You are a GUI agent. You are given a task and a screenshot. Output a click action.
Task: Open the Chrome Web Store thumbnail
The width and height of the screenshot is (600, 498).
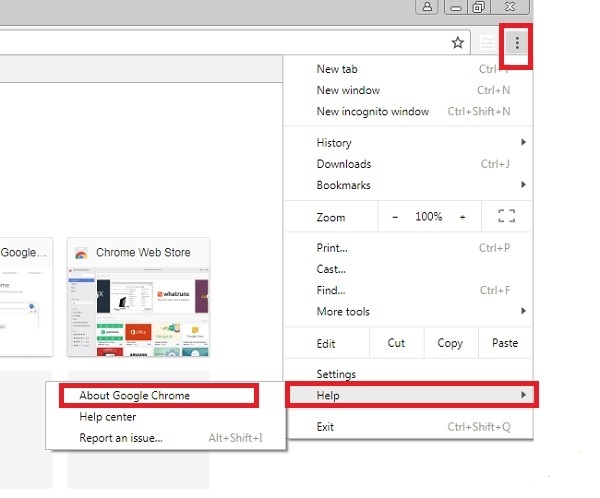[x=139, y=297]
